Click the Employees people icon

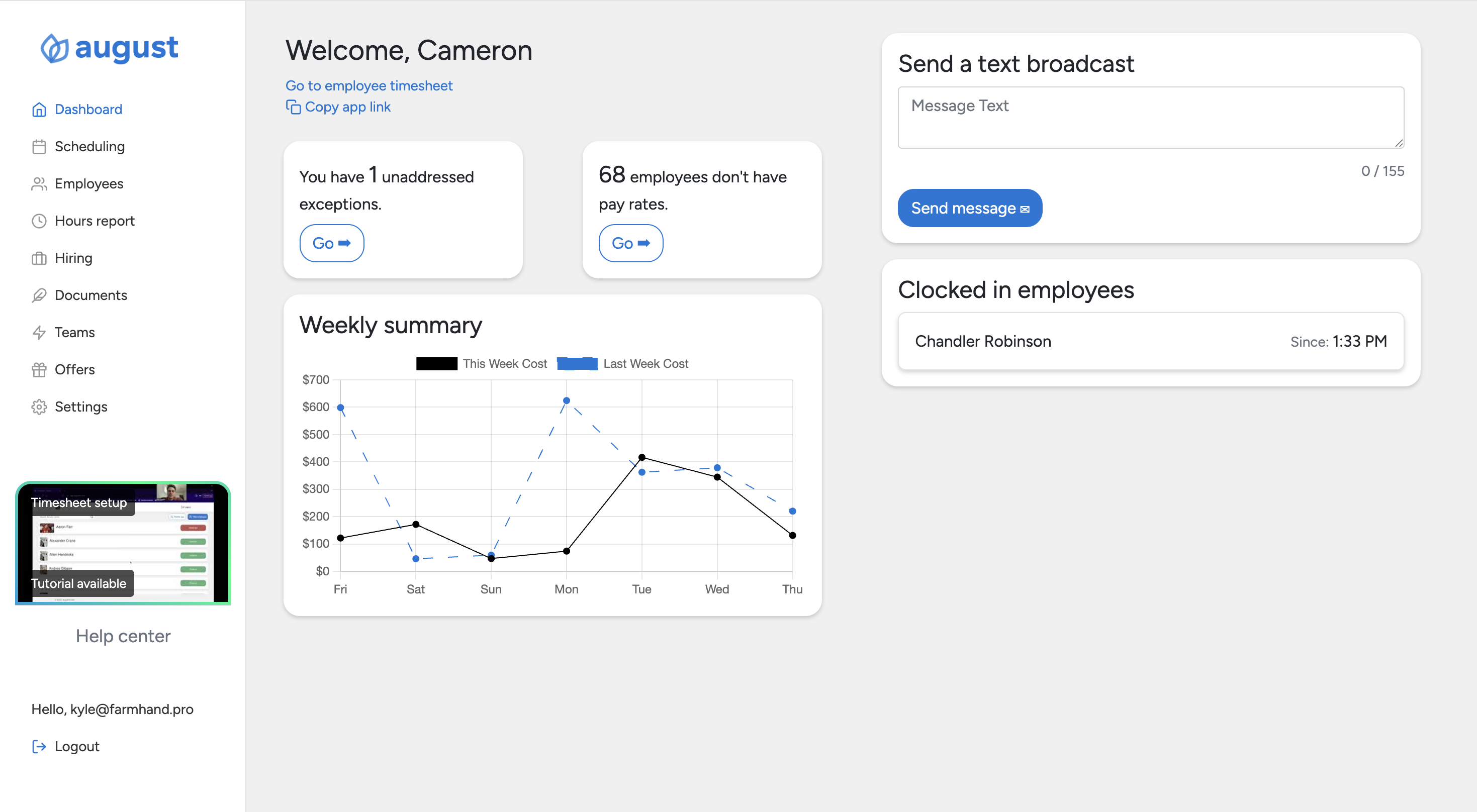coord(39,184)
